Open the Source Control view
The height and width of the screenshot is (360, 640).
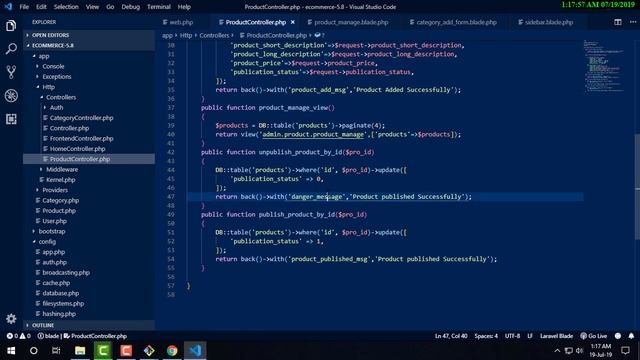coord(11,72)
